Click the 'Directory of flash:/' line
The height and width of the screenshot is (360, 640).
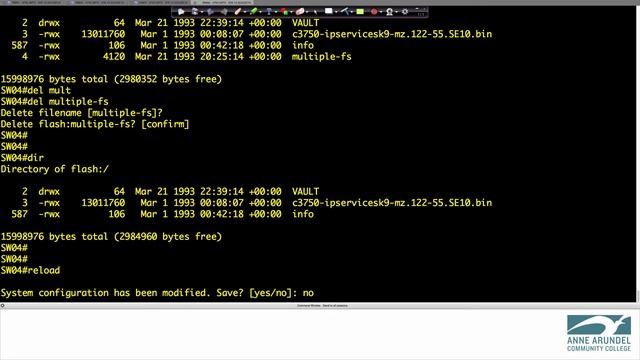click(x=55, y=169)
